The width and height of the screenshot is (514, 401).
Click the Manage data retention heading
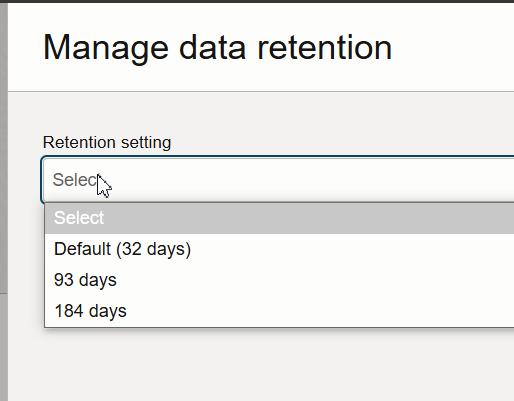[x=217, y=48]
